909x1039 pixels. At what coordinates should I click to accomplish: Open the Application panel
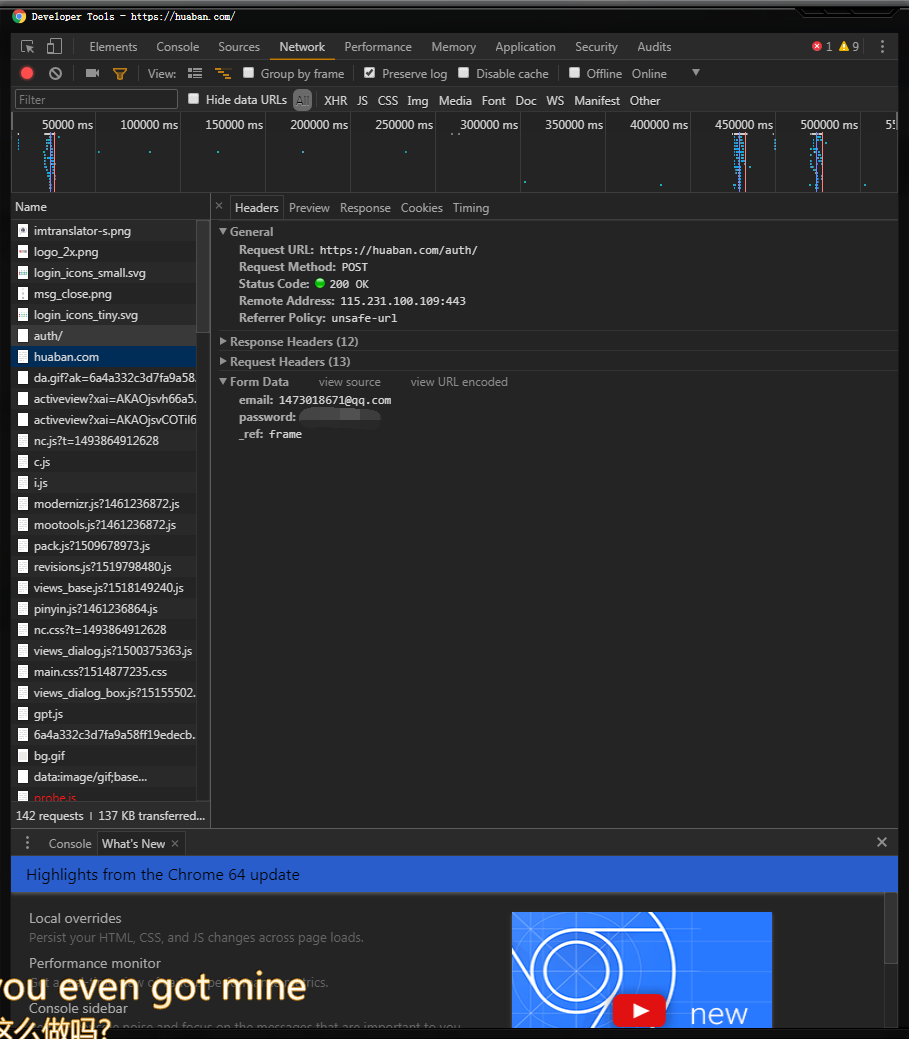click(x=525, y=46)
